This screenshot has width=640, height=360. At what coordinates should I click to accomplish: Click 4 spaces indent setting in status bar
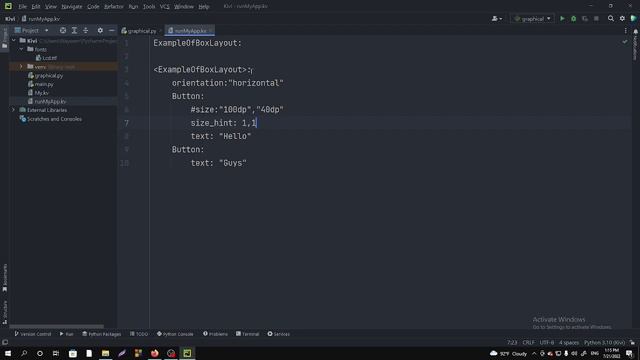tap(569, 342)
